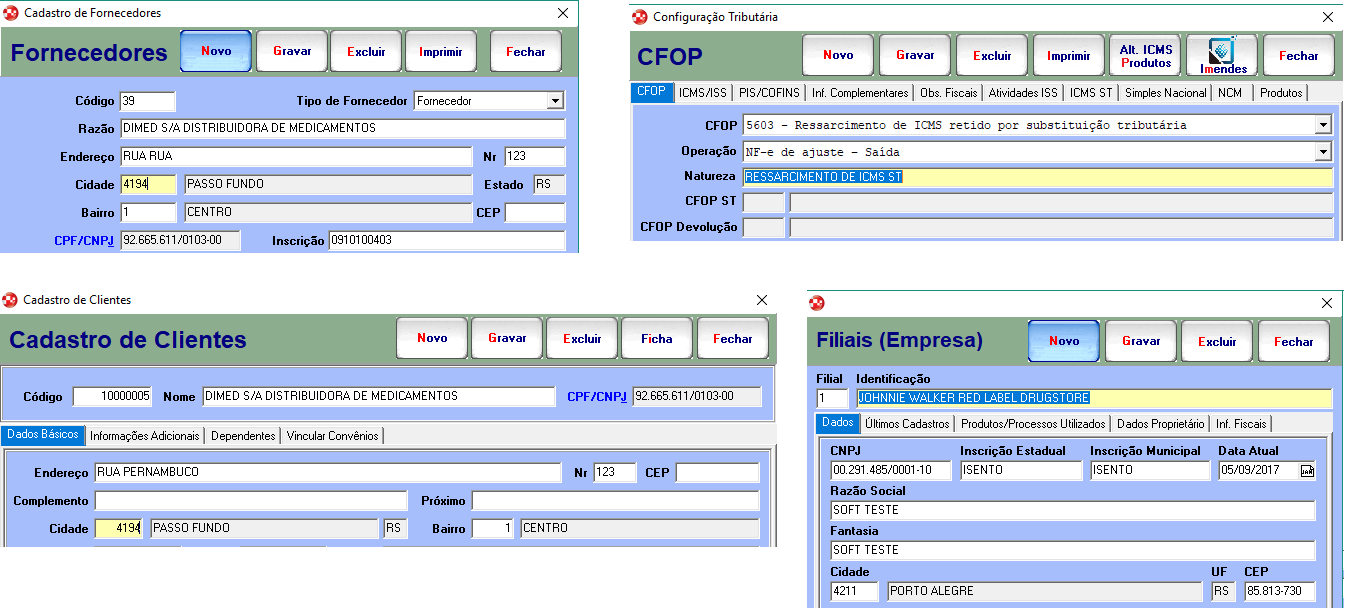Click Inscrição Estadual field in Filiais
Image resolution: width=1346 pixels, height=609 pixels.
[x=1021, y=471]
